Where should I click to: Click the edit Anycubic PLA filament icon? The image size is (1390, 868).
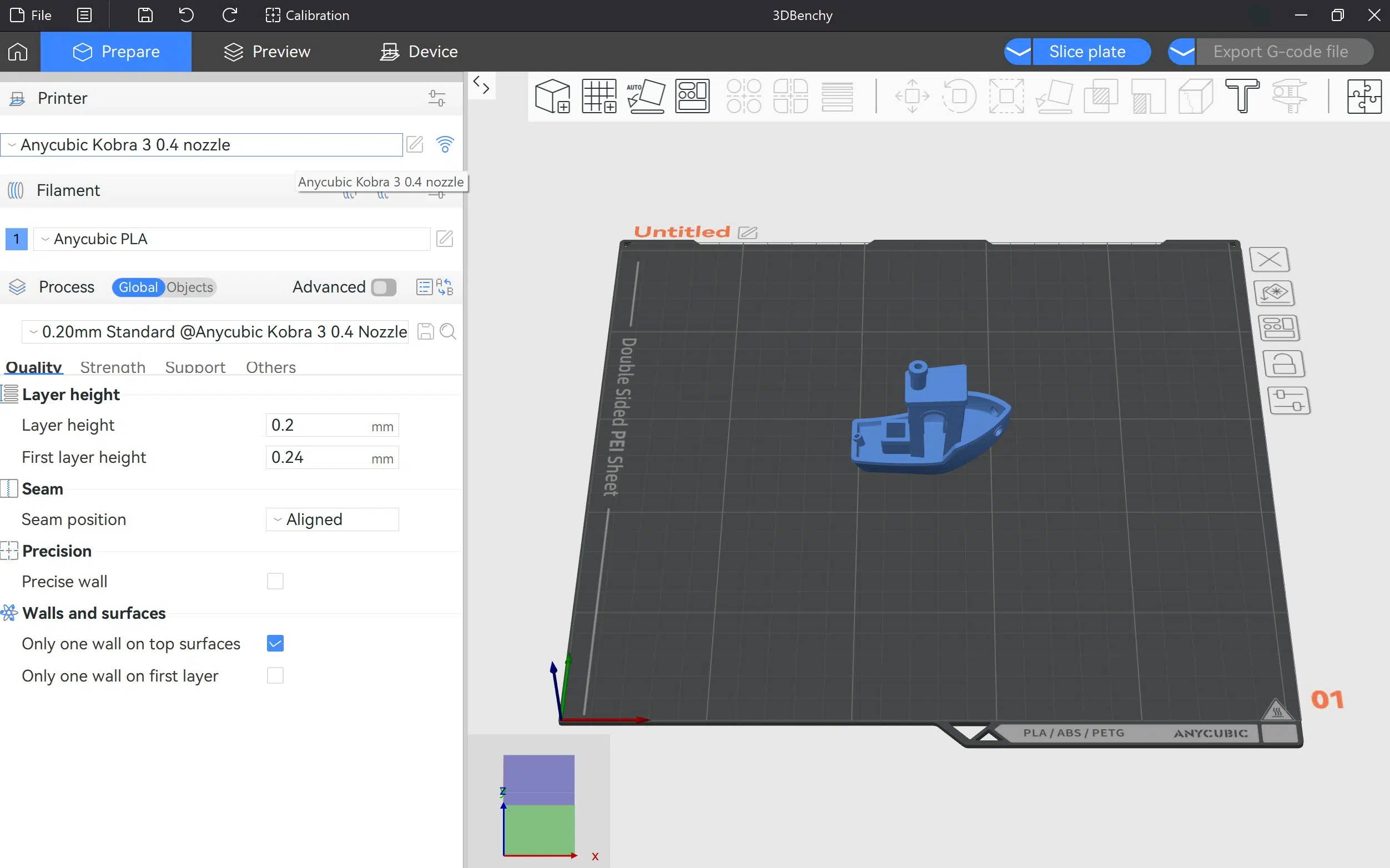tap(445, 238)
